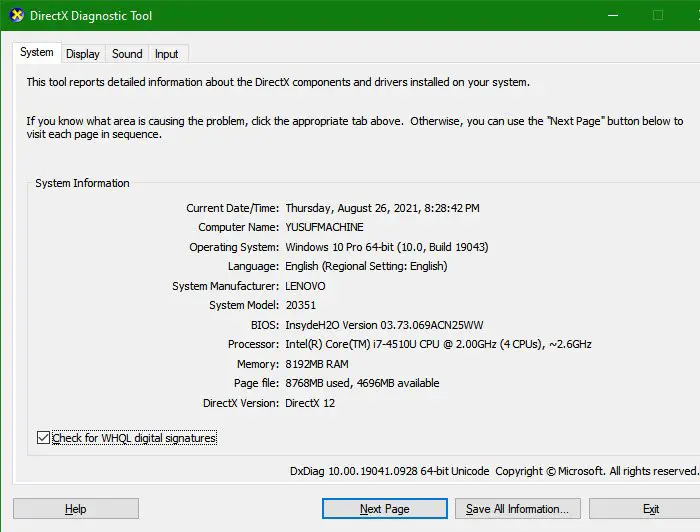Click the 8192MB RAM memory value

tap(317, 364)
